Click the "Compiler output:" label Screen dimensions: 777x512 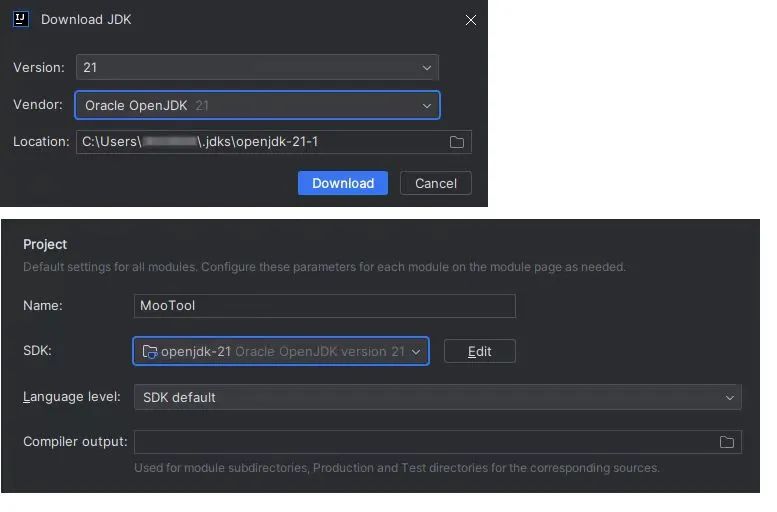[x=75, y=442]
